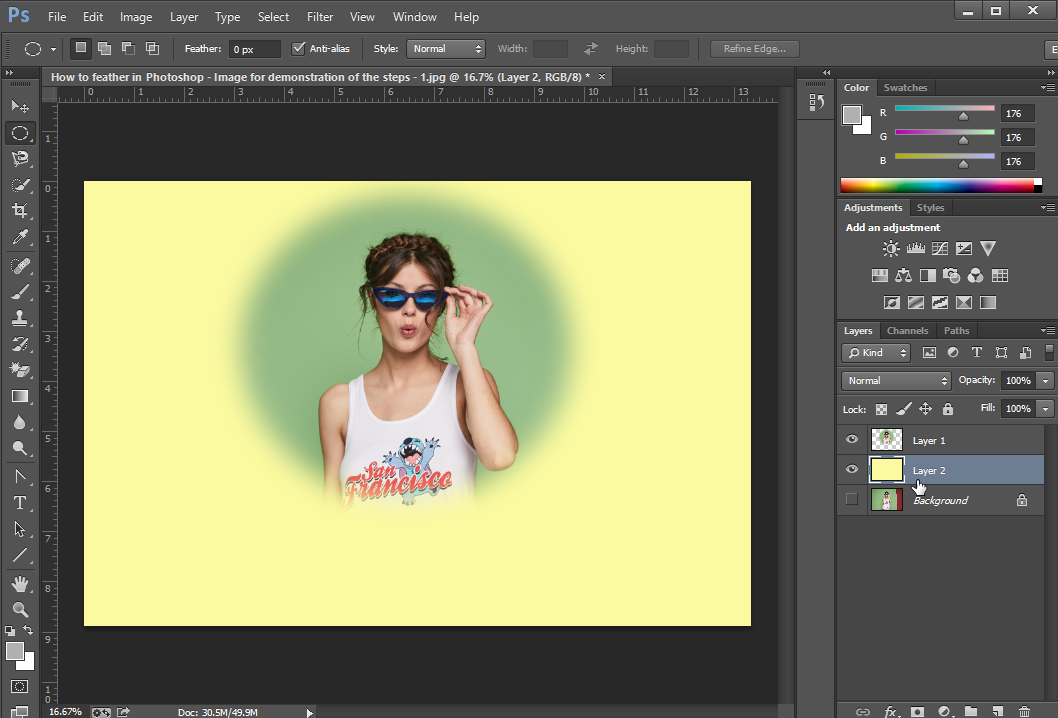Viewport: 1058px width, 718px height.
Task: Open the Filter menu
Action: pos(319,16)
